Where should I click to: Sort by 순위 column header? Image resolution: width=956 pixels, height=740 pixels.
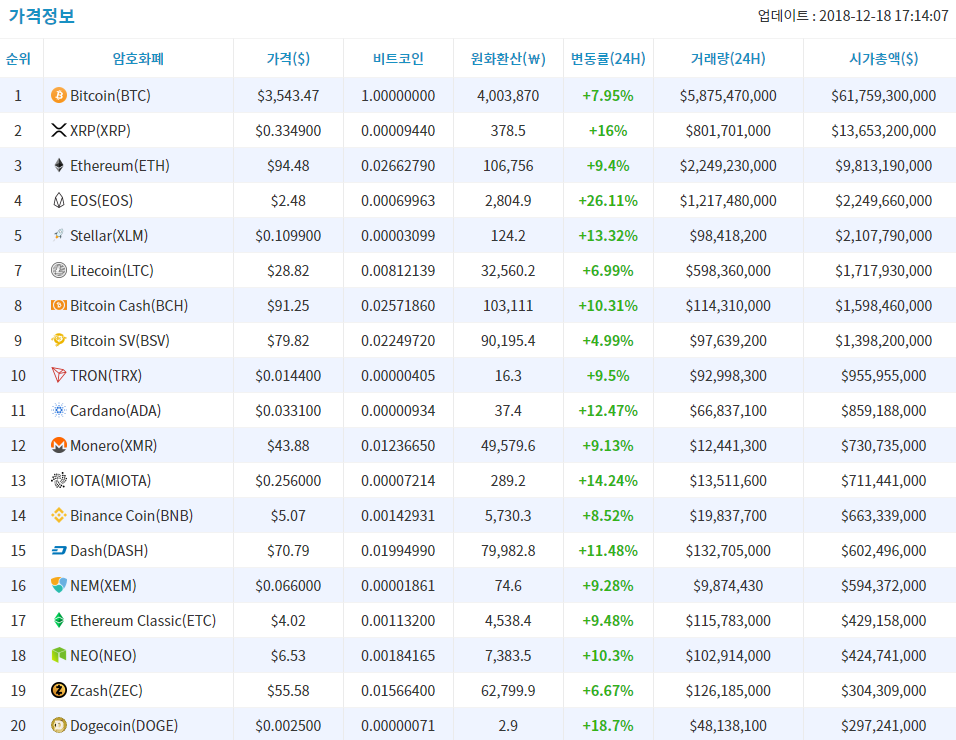pos(18,59)
